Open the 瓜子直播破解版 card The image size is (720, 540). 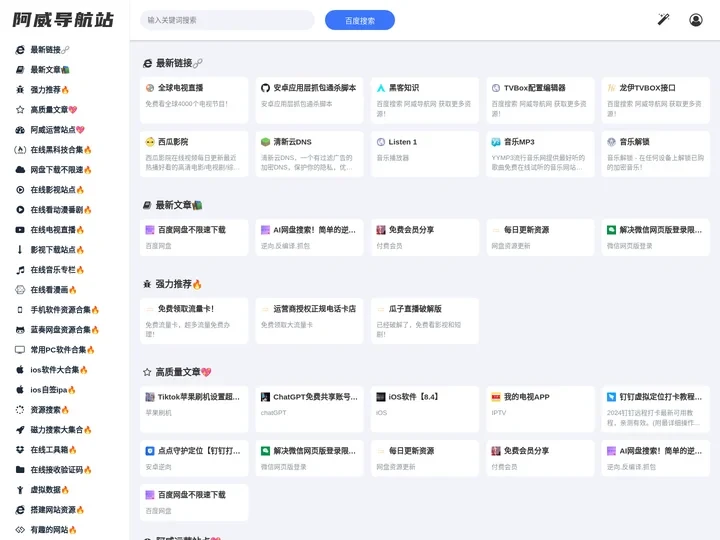click(x=425, y=321)
